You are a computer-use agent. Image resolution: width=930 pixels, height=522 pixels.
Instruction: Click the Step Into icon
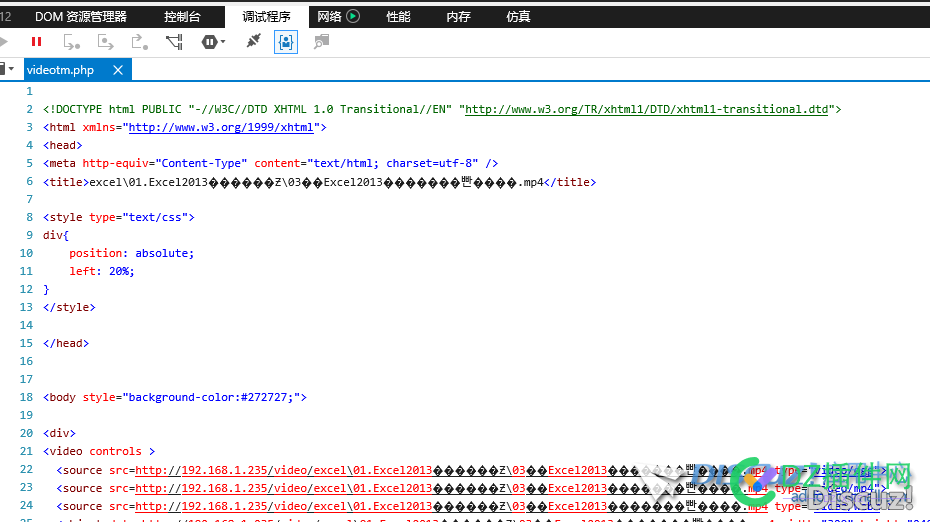click(x=71, y=42)
